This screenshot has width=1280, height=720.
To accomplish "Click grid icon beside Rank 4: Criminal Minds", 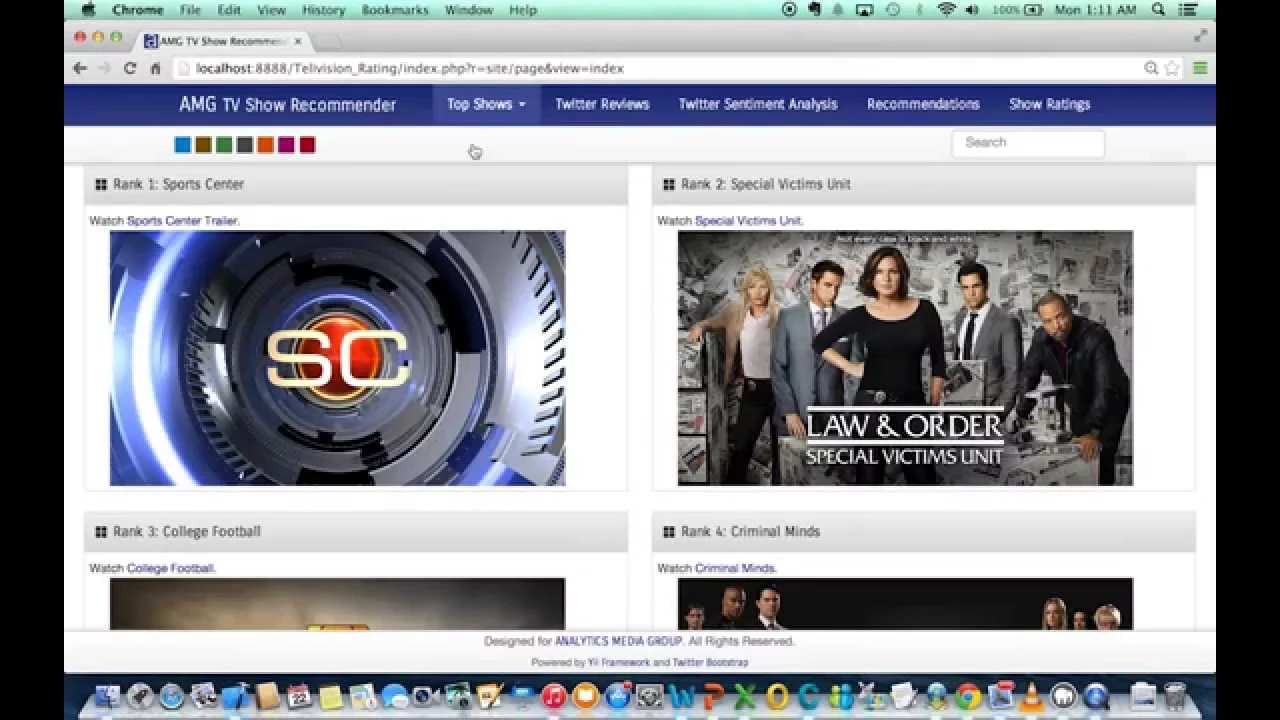I will [x=669, y=532].
